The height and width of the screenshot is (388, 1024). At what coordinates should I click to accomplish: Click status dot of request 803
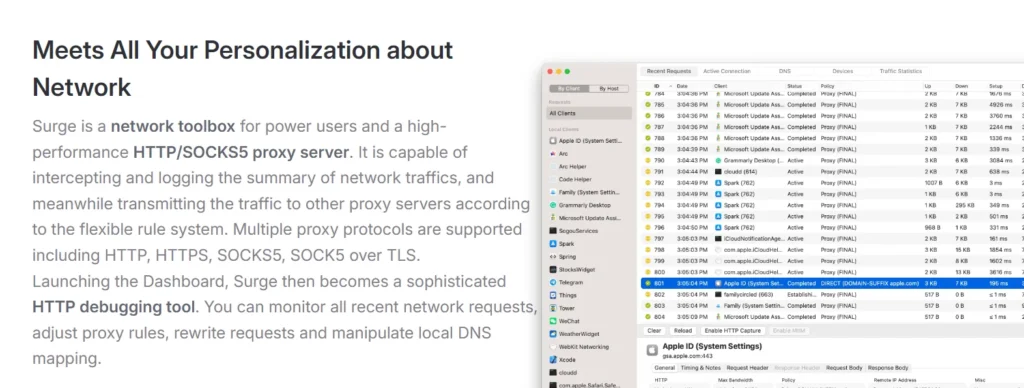(x=648, y=306)
